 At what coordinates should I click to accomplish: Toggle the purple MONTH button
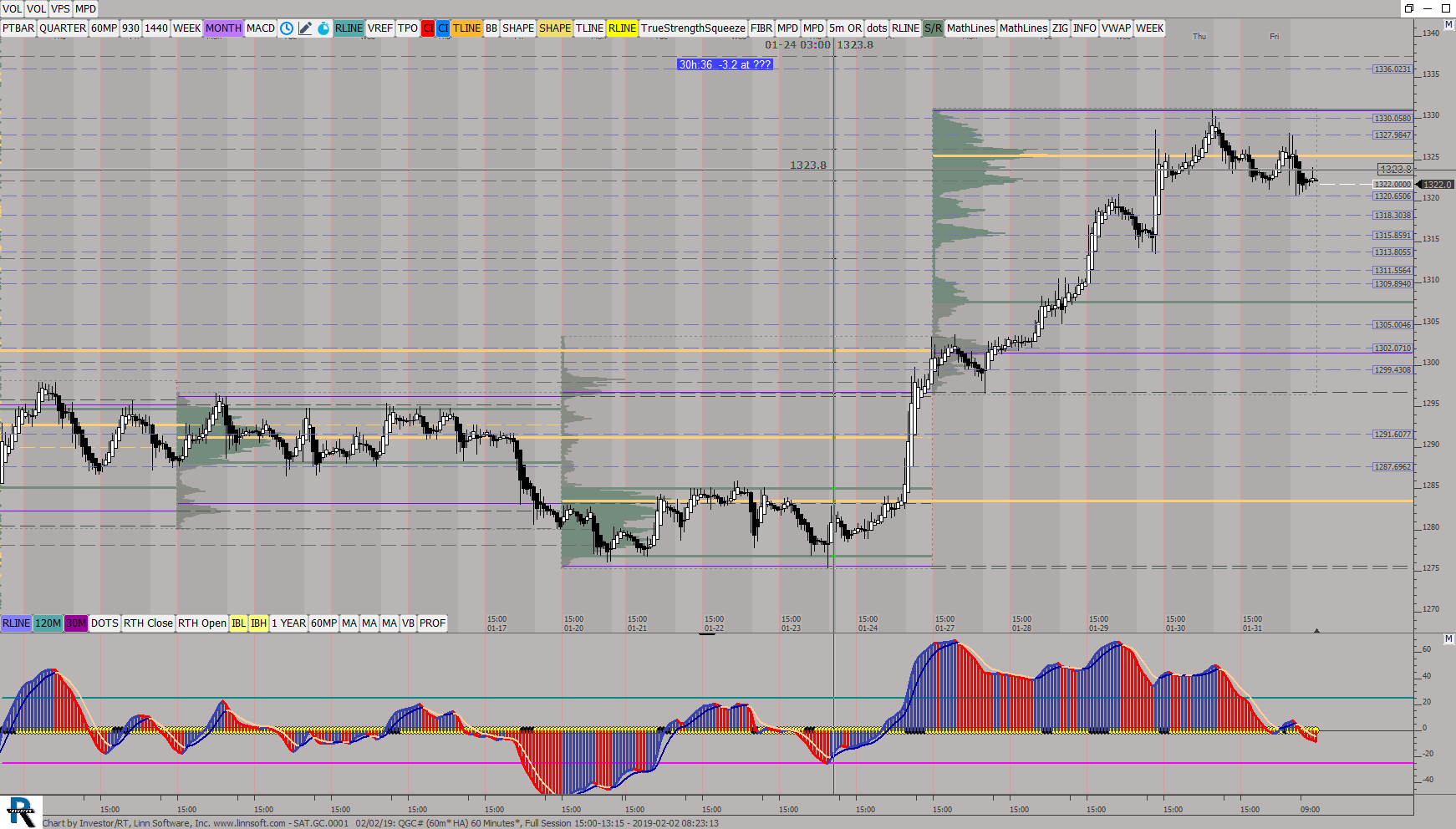click(223, 28)
